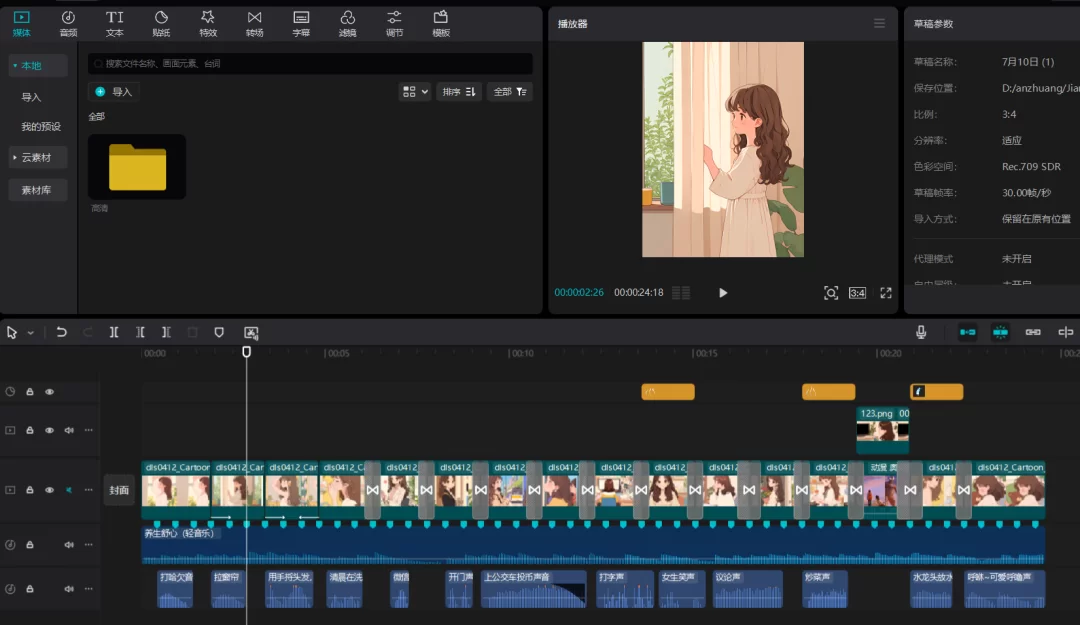This screenshot has height=625, width=1080.
Task: Click the shield marker icon in timeline toolbar
Action: pos(219,332)
